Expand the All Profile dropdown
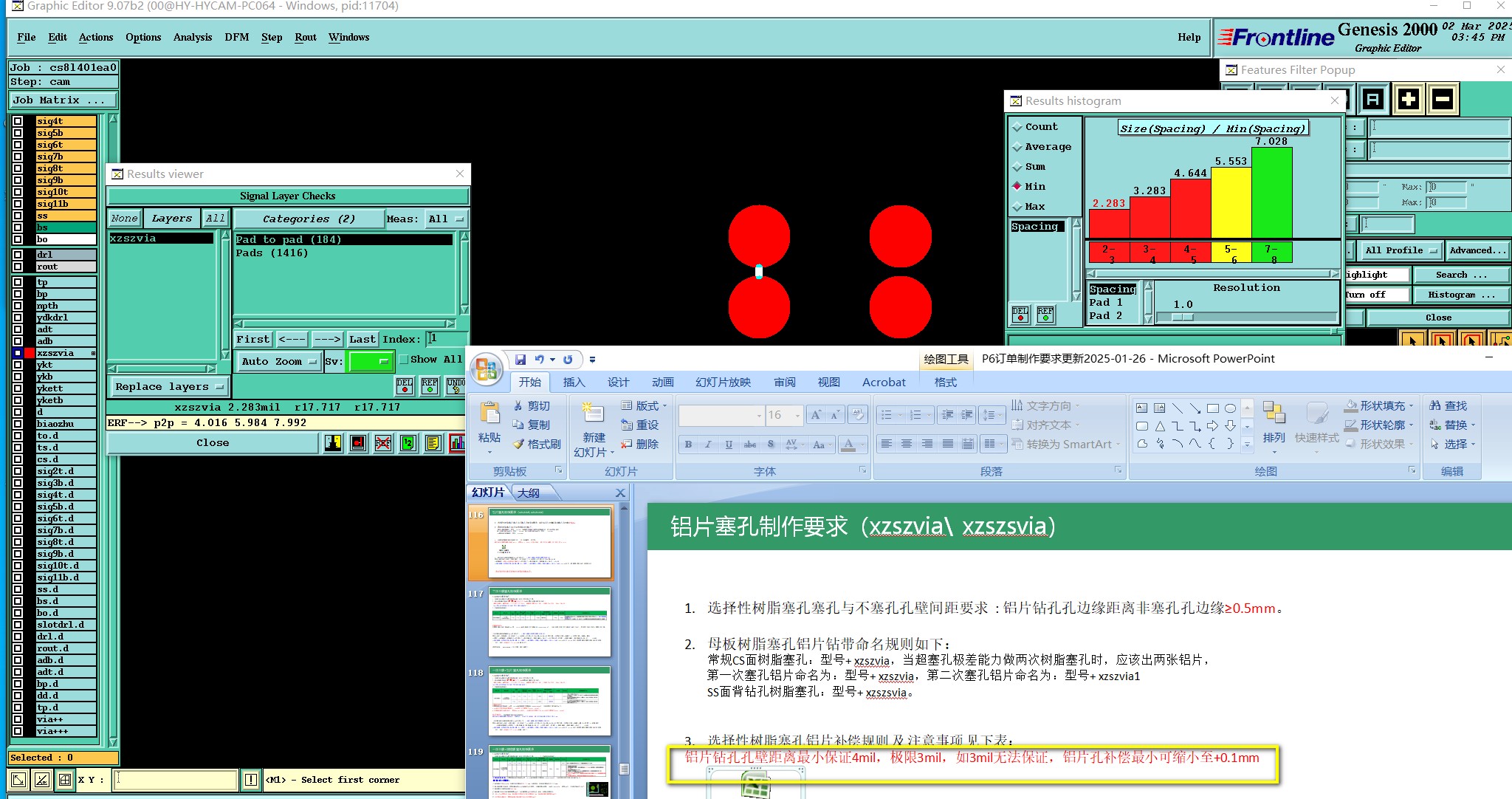Viewport: 1512px width, 799px height. 1401,250
